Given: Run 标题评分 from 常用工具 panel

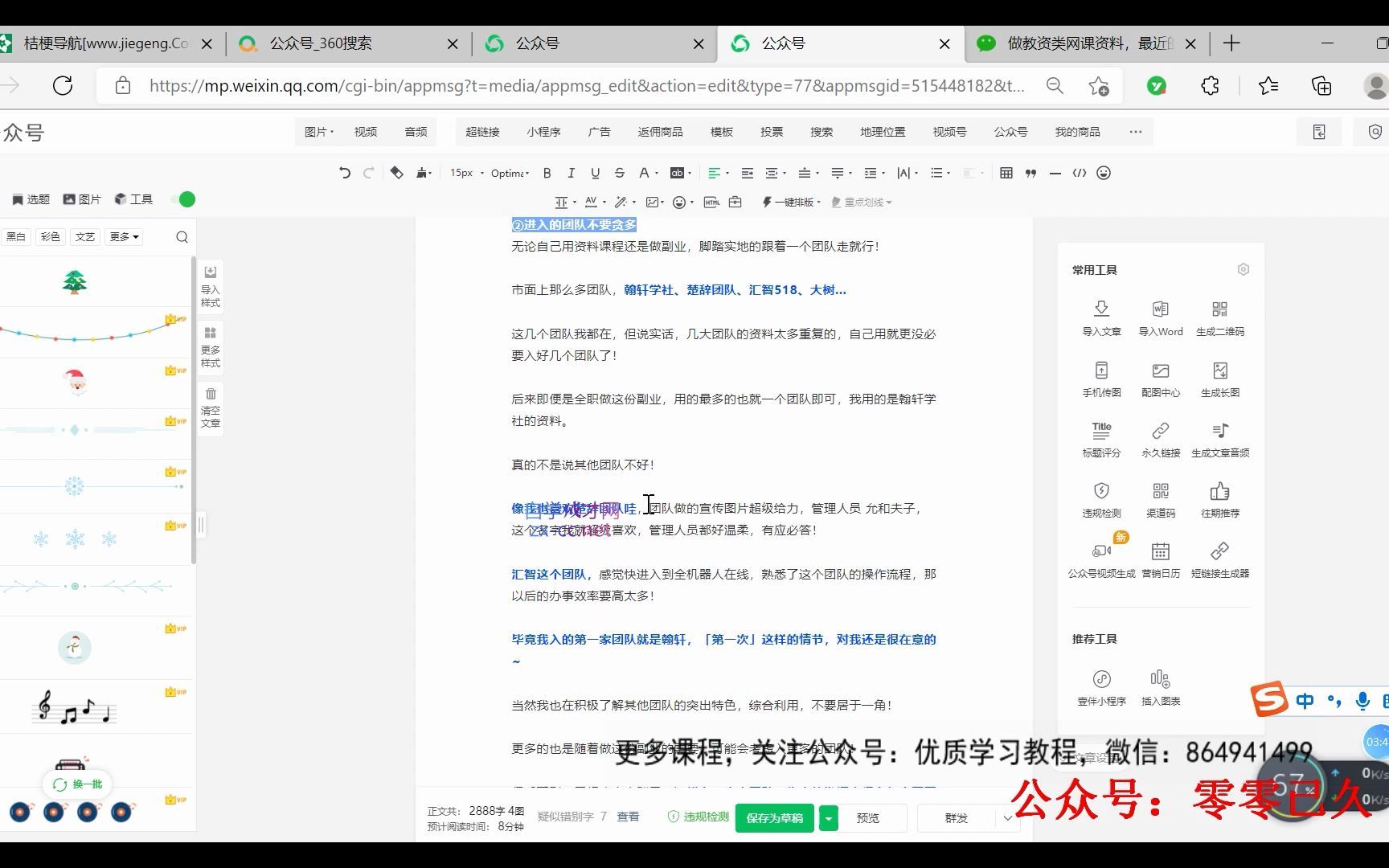Looking at the screenshot, I should click(1100, 438).
